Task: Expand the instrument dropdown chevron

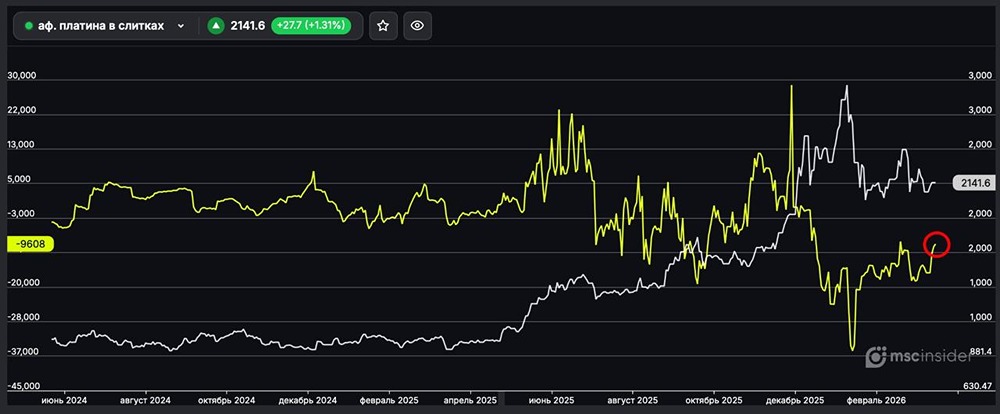Action: pyautogui.click(x=181, y=27)
